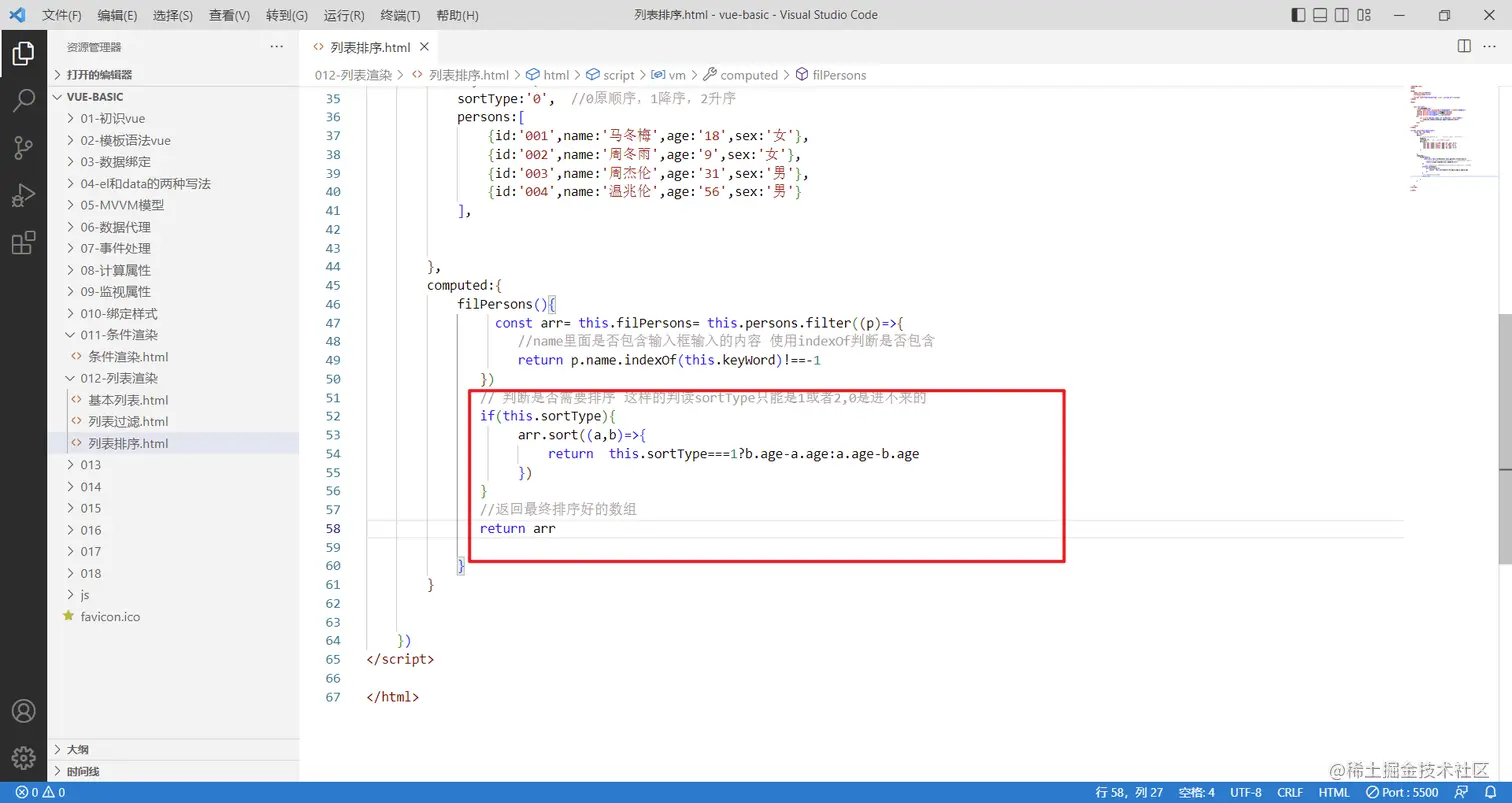The width and height of the screenshot is (1512, 803).
Task: Click the VS Code logo icon
Action: click(17, 15)
